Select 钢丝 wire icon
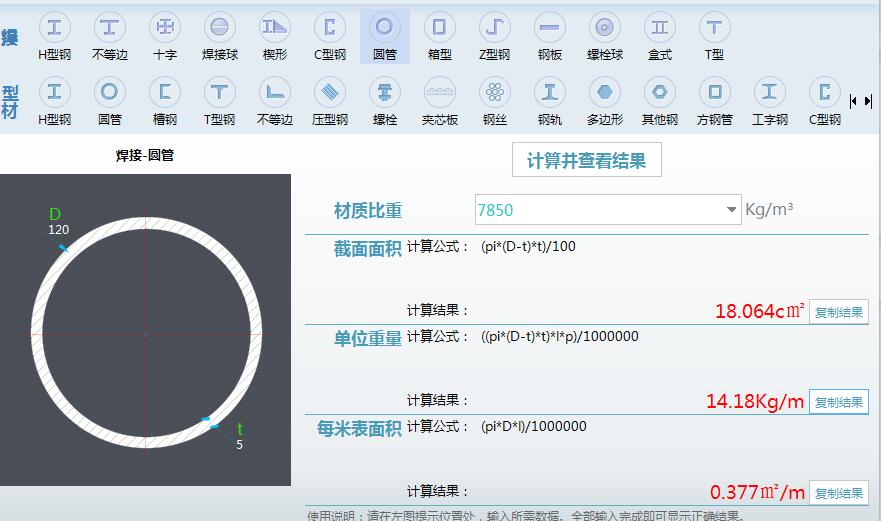Image resolution: width=881 pixels, height=521 pixels. point(494,92)
